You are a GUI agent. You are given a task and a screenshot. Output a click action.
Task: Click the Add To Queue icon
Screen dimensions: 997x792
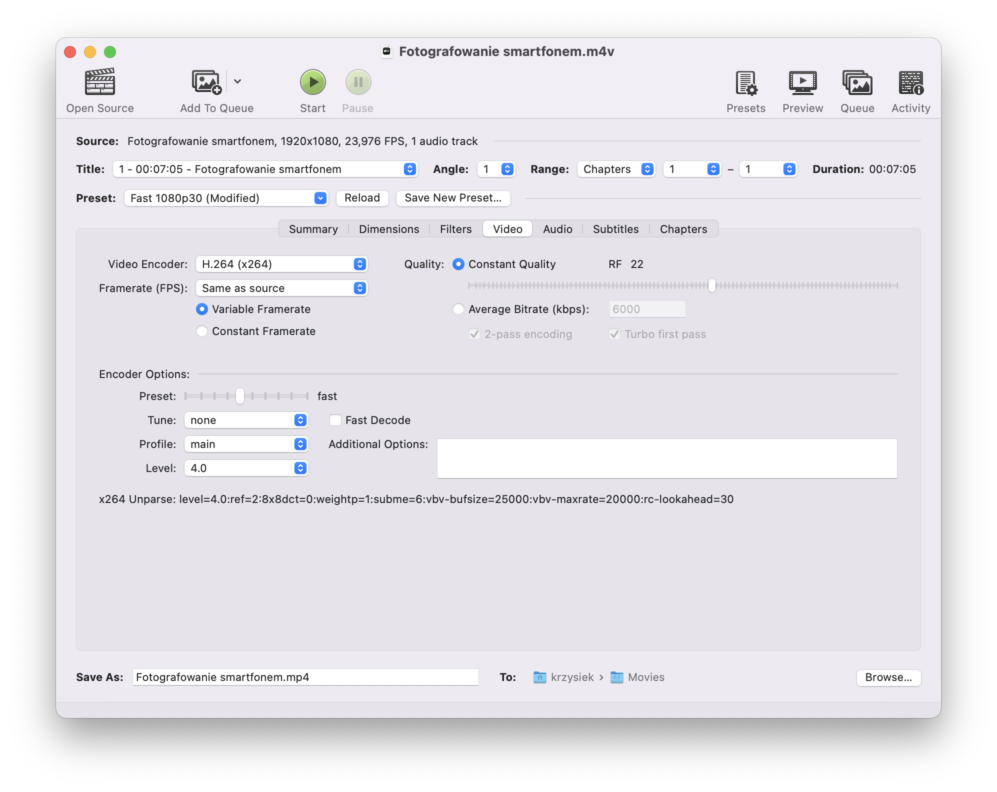[x=207, y=82]
